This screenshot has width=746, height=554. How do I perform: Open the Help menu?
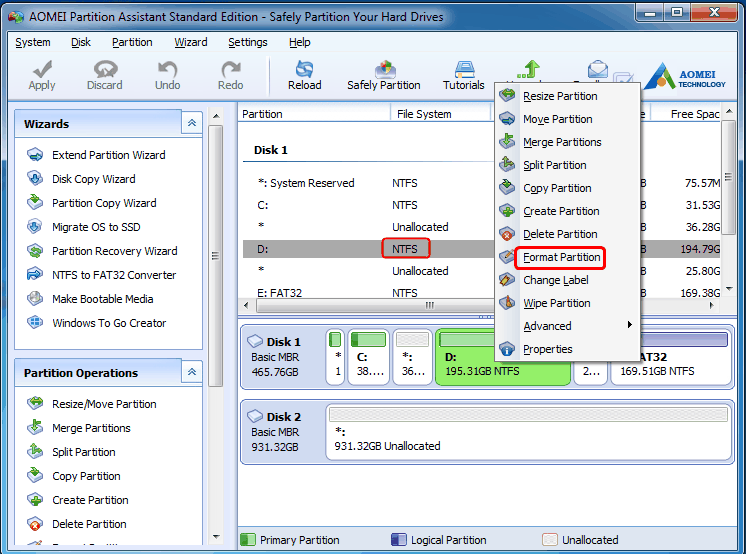coord(300,42)
